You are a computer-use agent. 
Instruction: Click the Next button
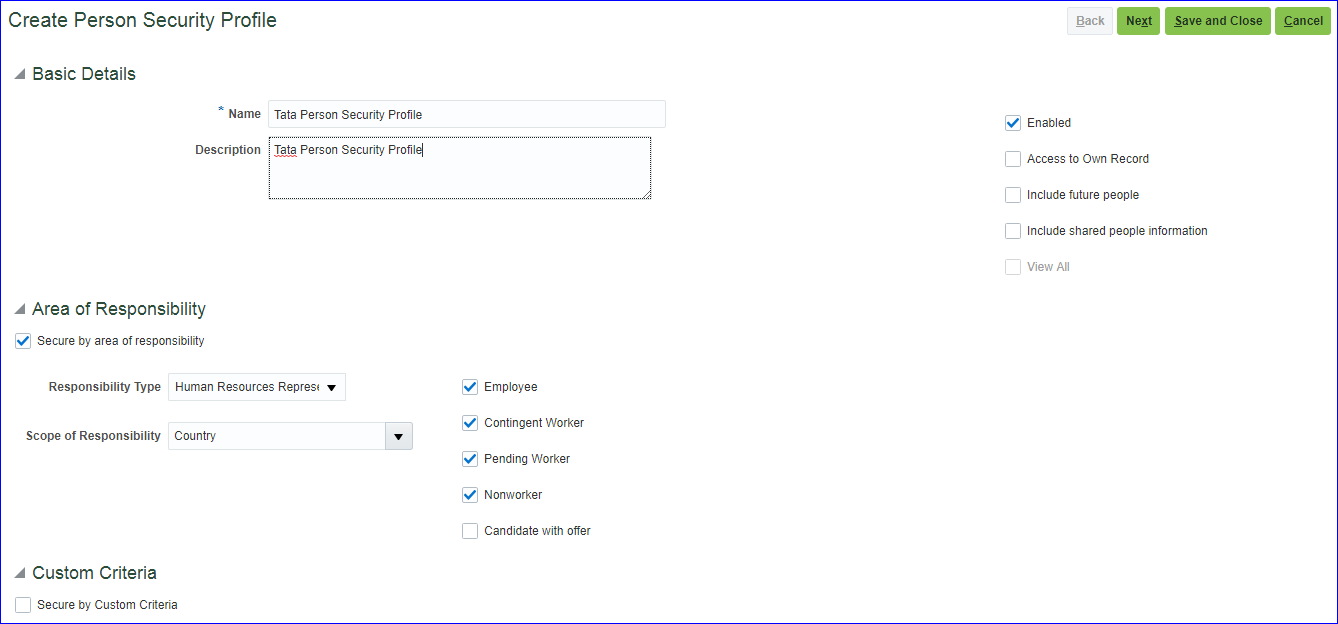pyautogui.click(x=1138, y=21)
